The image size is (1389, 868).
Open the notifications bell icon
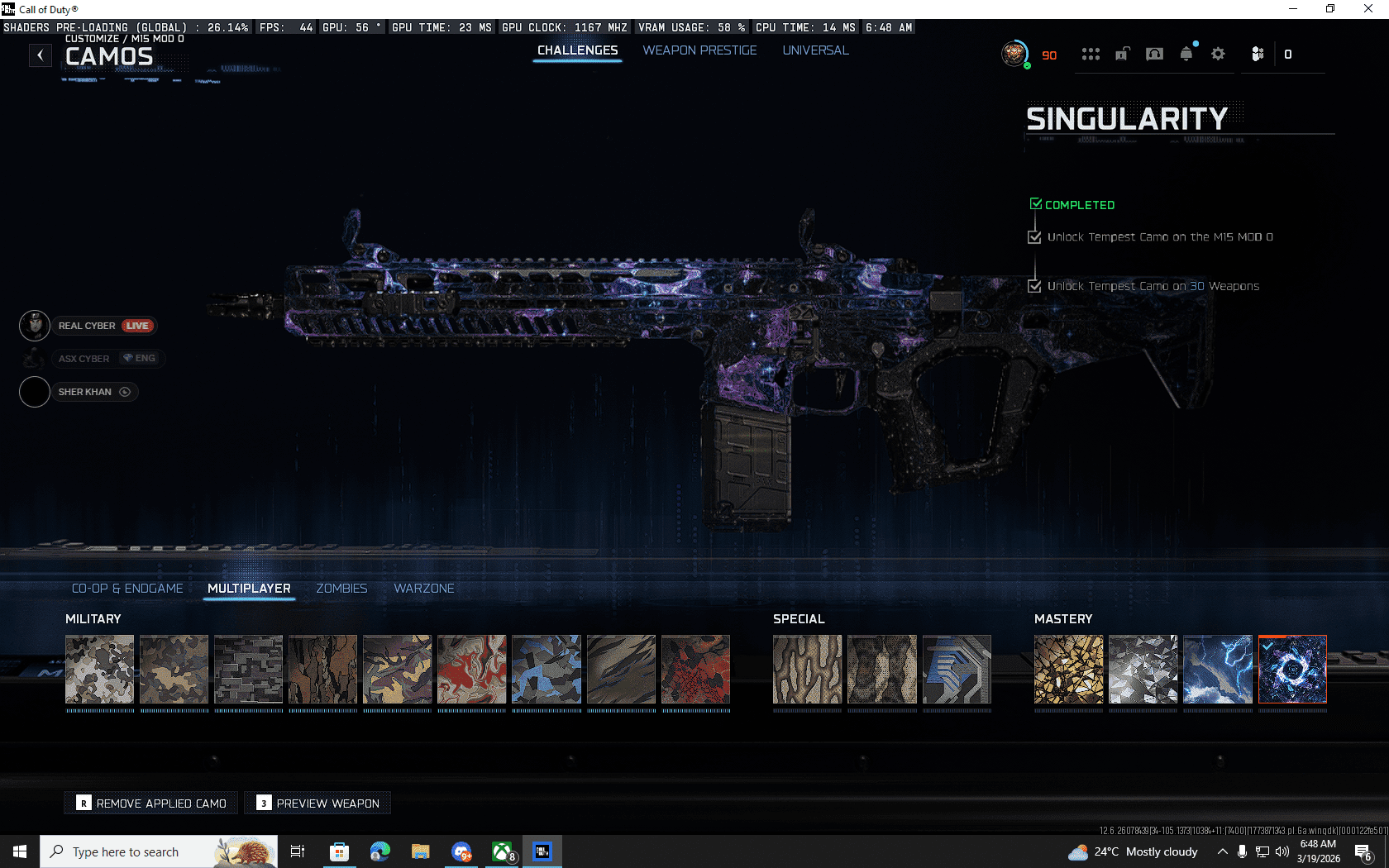[1186, 55]
